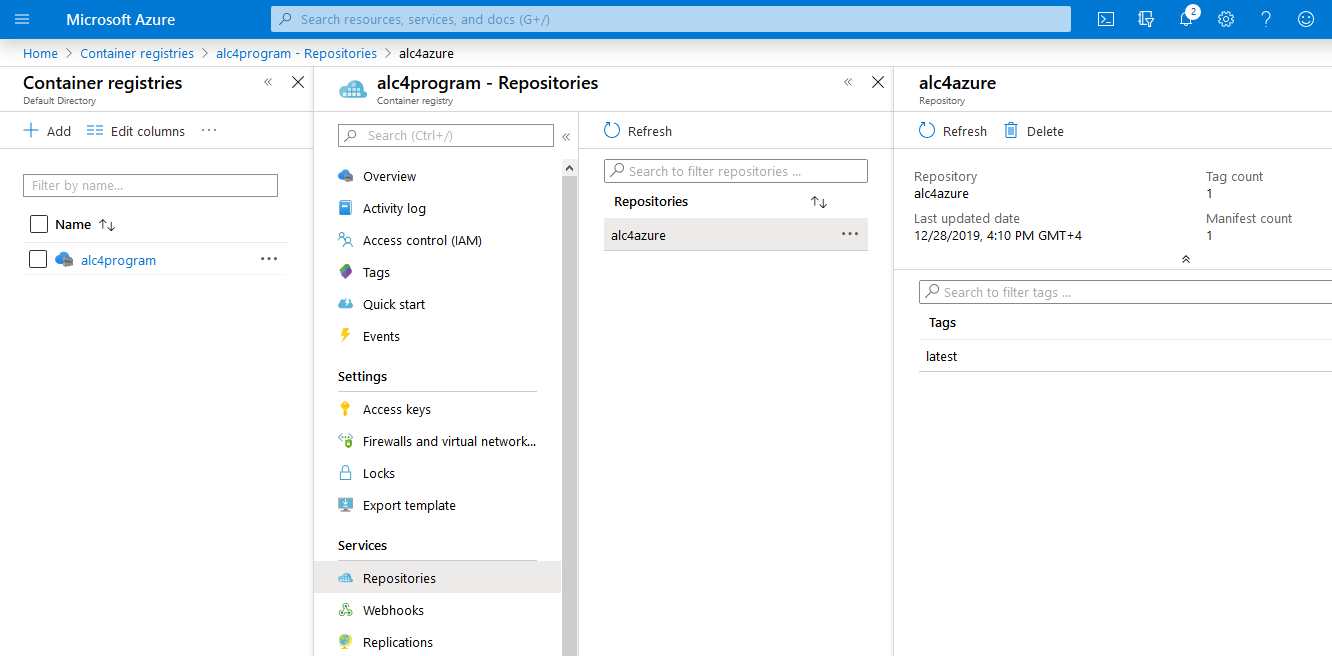Open the help question mark
Image resolution: width=1332 pixels, height=656 pixels.
[x=1266, y=19]
